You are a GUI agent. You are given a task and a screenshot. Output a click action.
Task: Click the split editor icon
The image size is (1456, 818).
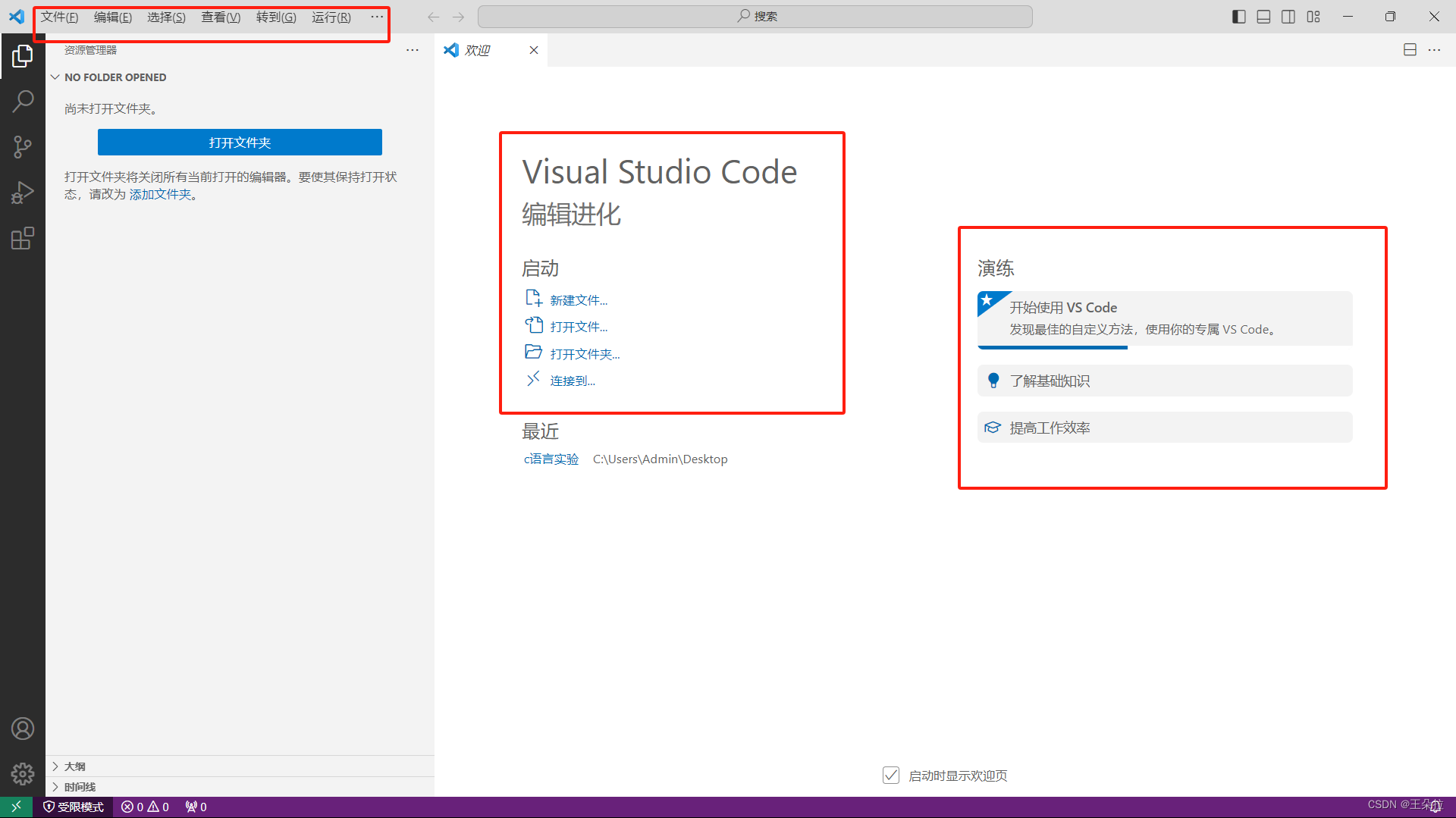tap(1410, 50)
